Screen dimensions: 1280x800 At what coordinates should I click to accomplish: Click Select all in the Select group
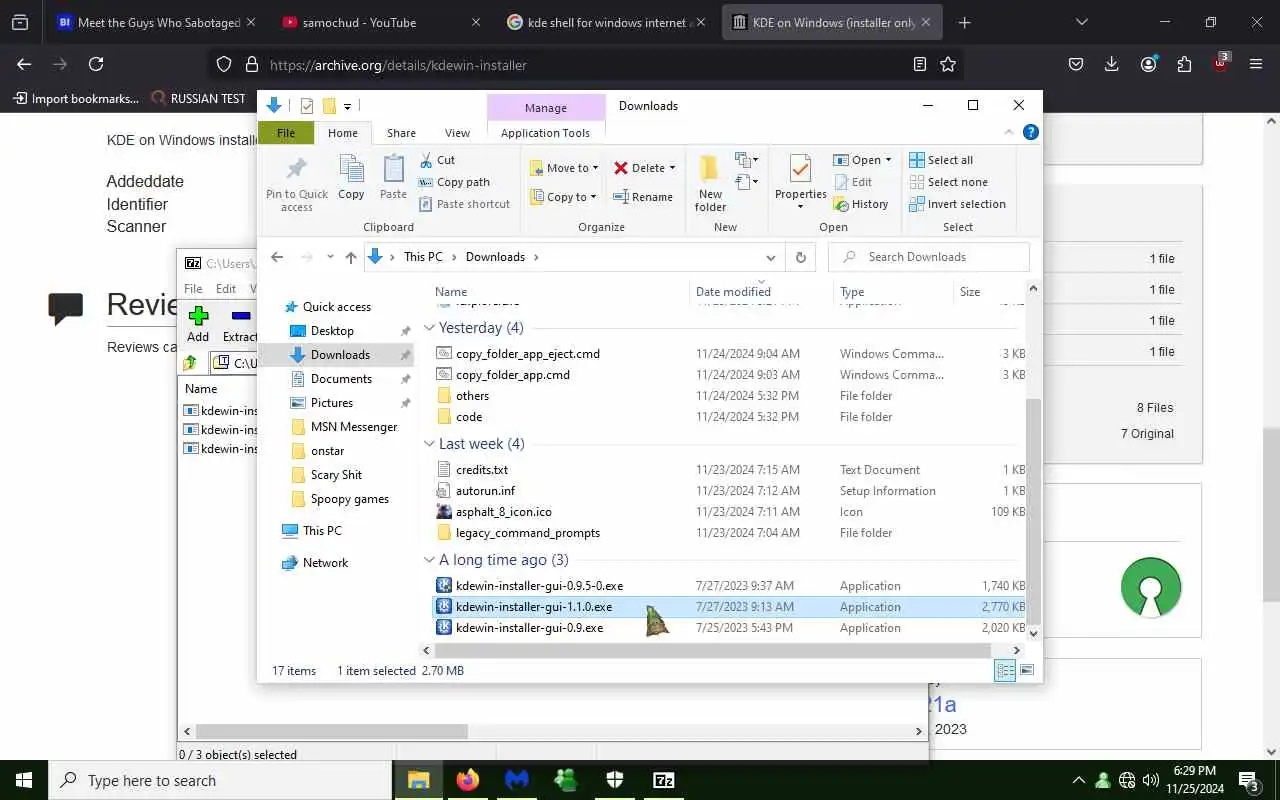(x=941, y=160)
